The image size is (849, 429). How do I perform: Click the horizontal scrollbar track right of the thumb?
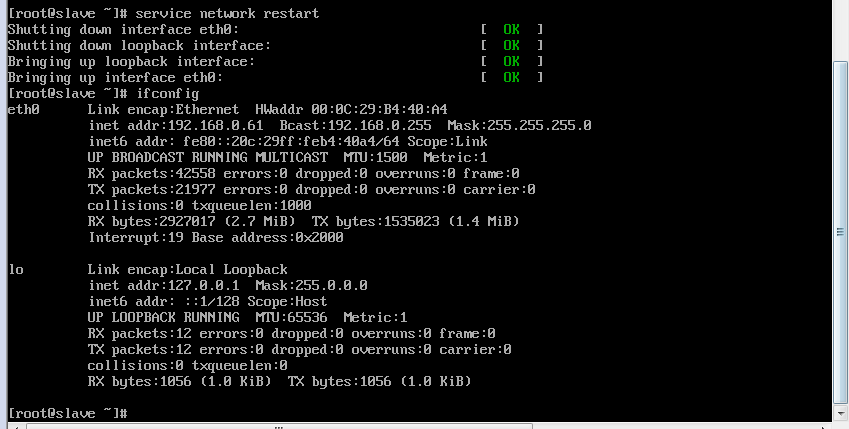tap(676, 426)
